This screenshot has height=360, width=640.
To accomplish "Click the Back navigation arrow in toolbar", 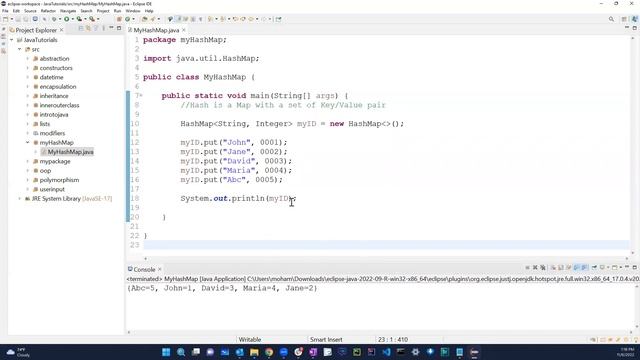I will coord(251,19).
